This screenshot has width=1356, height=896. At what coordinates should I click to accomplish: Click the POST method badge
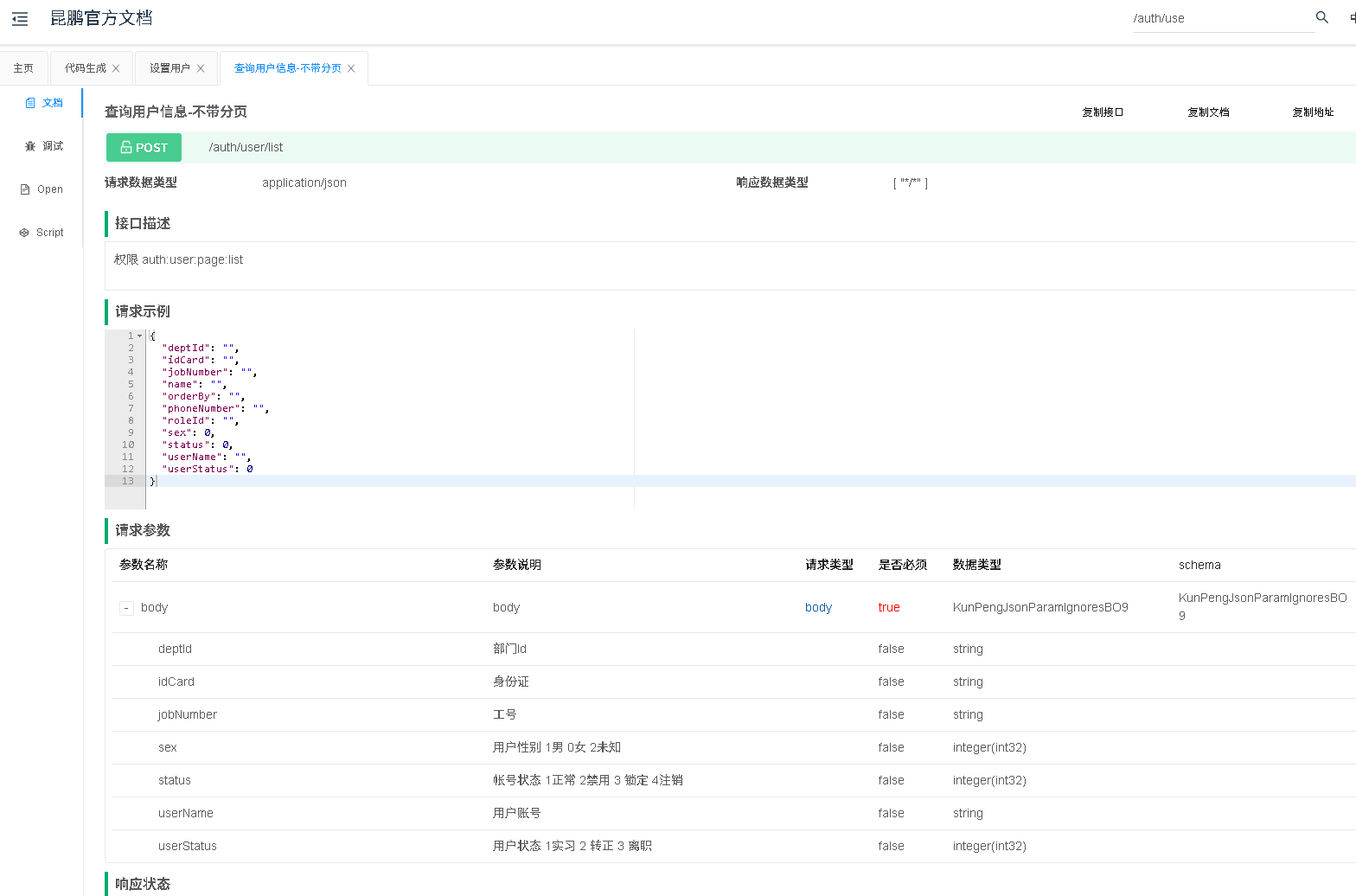coord(144,148)
